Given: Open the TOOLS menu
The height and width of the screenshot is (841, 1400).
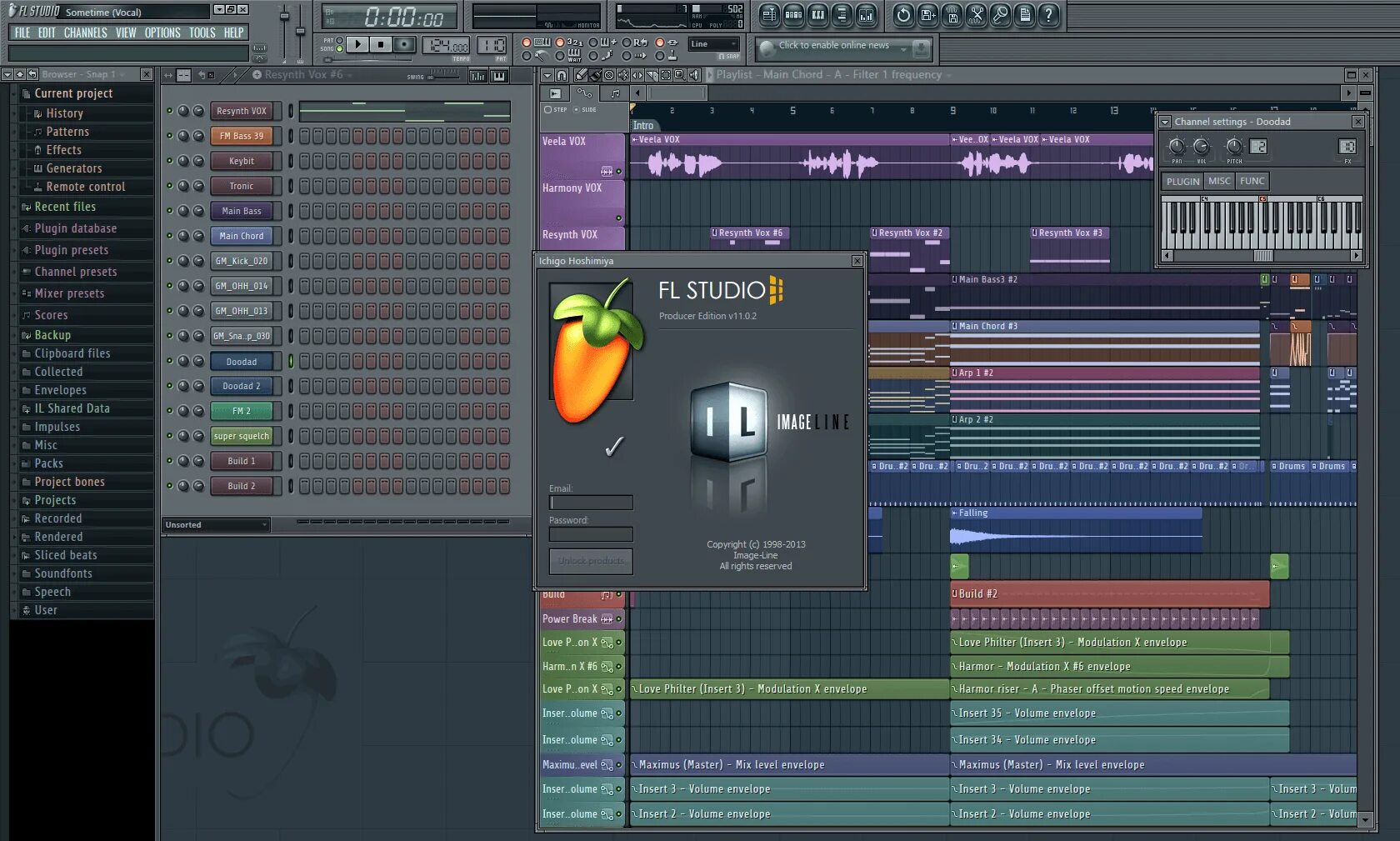Looking at the screenshot, I should (202, 33).
